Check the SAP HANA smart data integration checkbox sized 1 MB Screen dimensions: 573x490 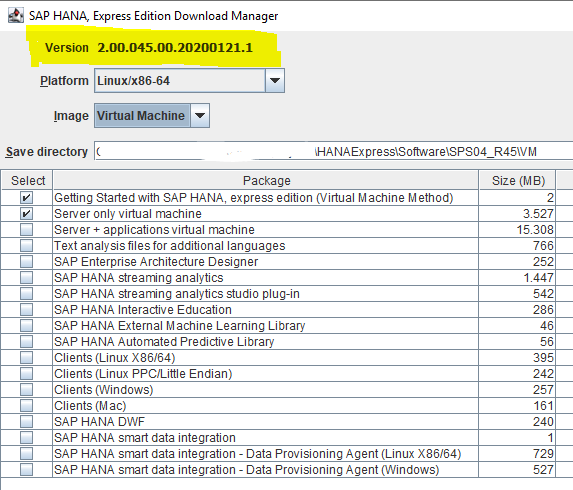(26, 438)
